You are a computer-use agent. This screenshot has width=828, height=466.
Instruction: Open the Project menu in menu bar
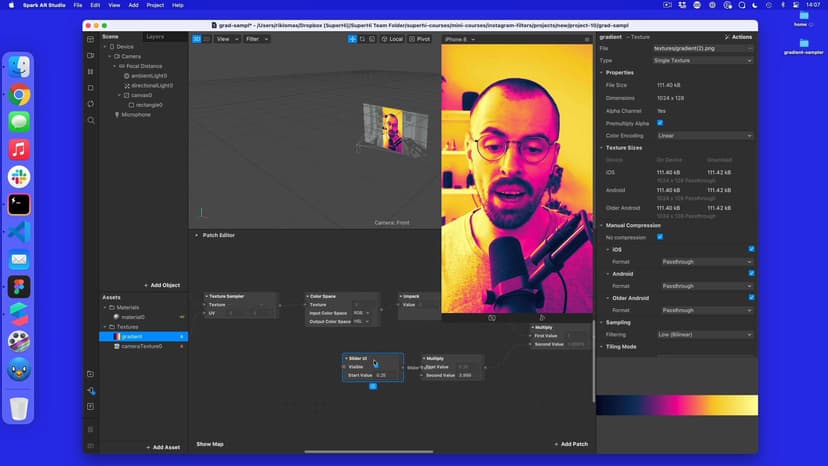point(155,5)
